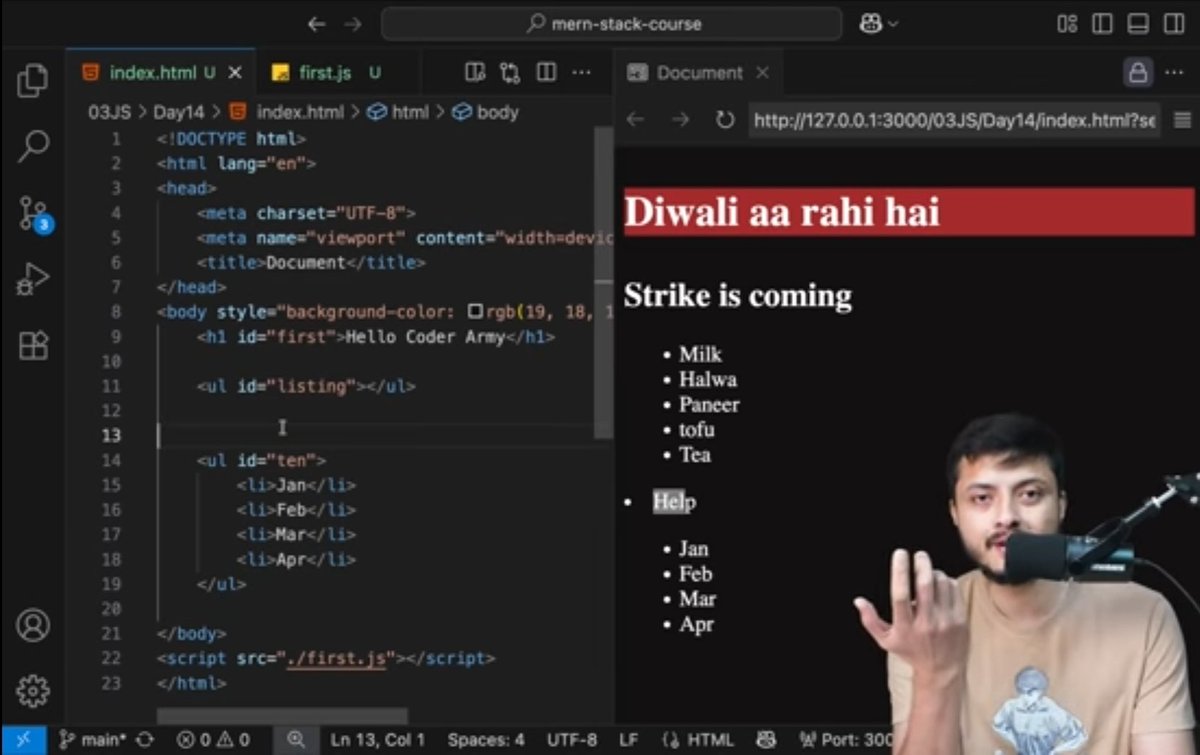
Task: Click the Paneer list item in preview
Action: (709, 405)
